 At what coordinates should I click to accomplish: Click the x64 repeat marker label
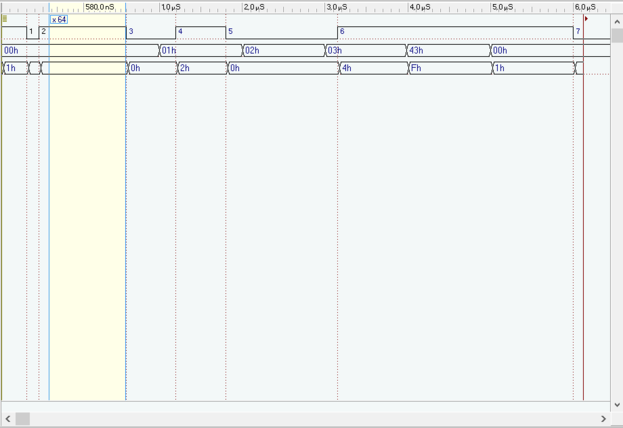tap(59, 19)
